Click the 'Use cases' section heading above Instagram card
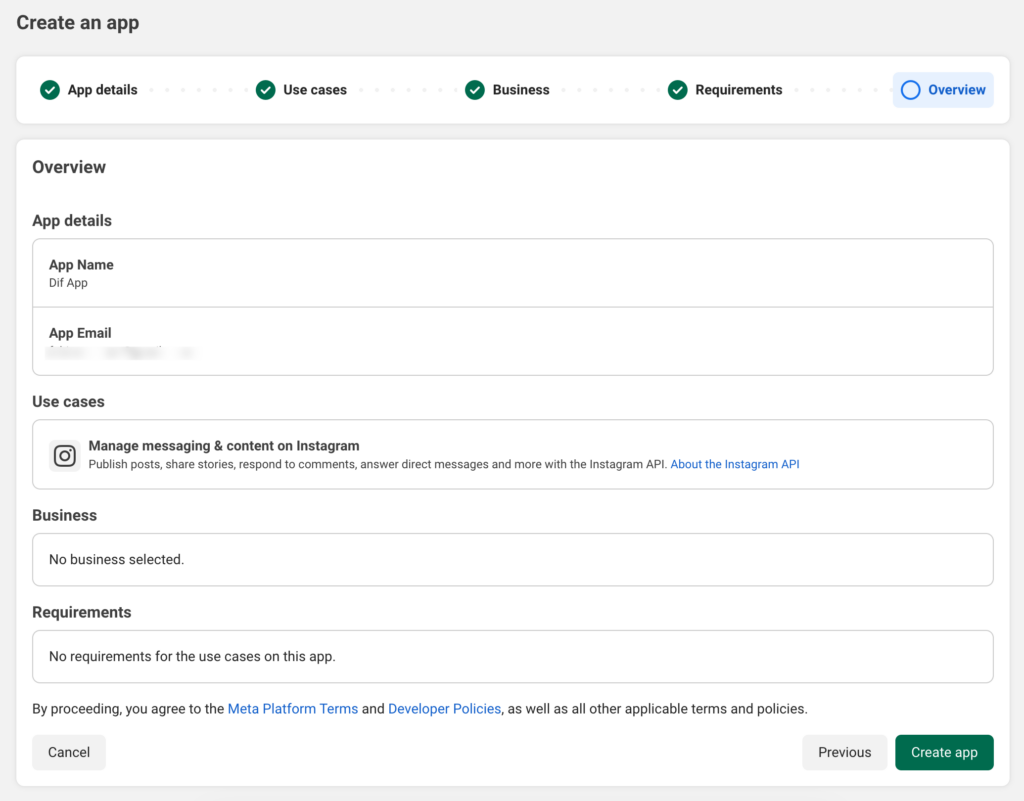Image resolution: width=1024 pixels, height=801 pixels. point(68,401)
